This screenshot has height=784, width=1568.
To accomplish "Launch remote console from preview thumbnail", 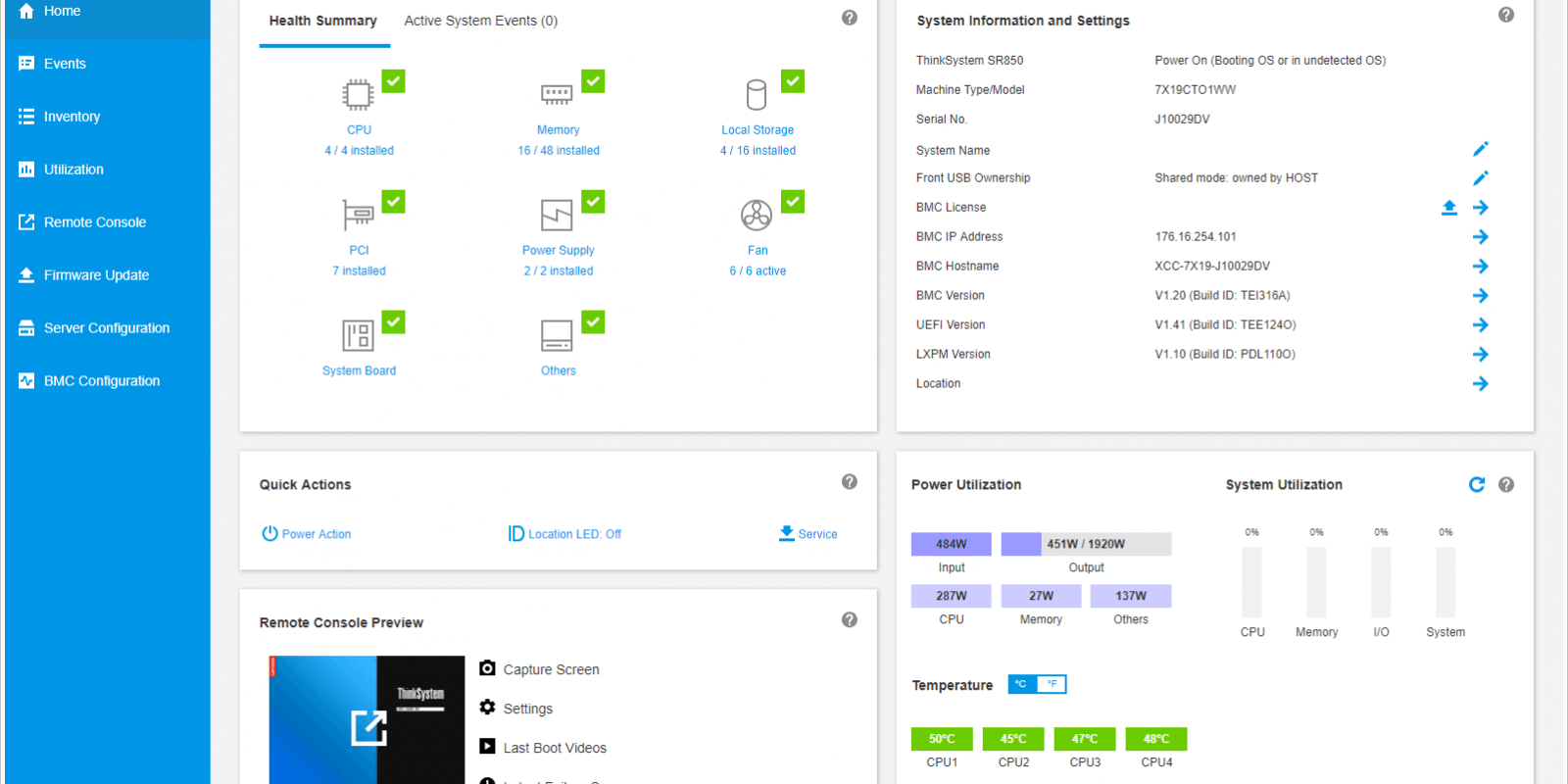I will (367, 726).
